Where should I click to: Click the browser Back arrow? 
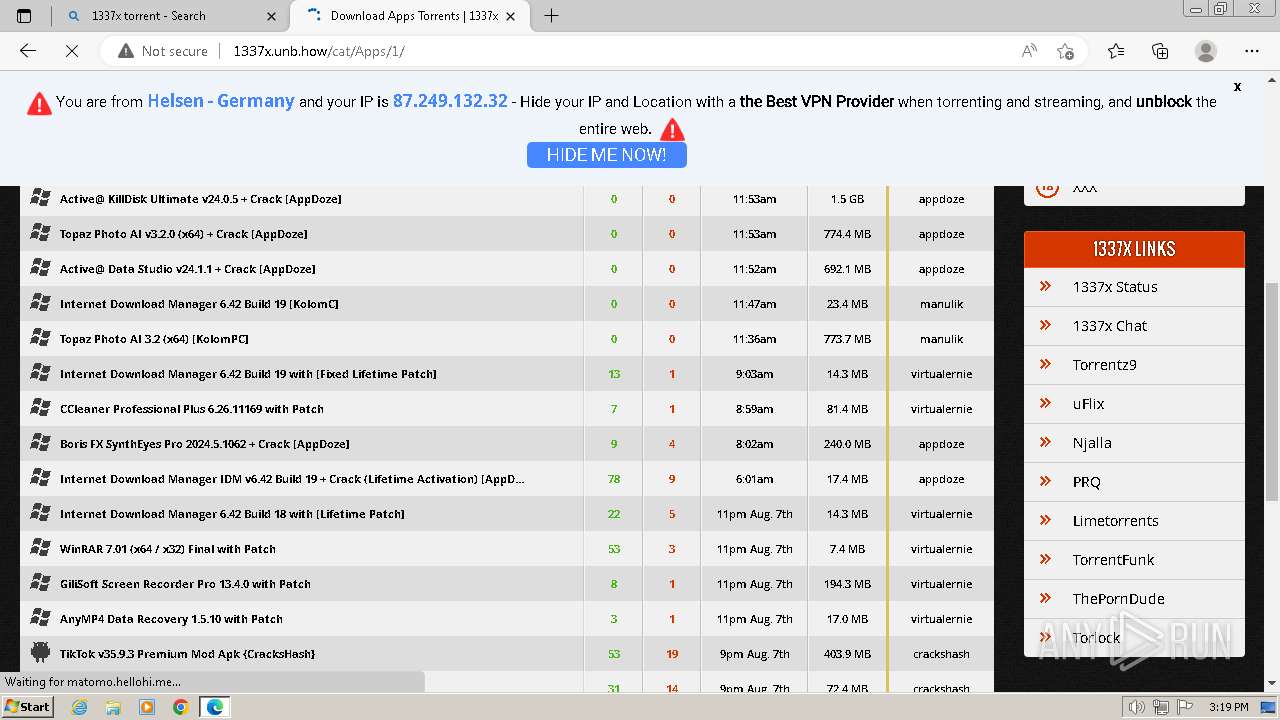[28, 51]
